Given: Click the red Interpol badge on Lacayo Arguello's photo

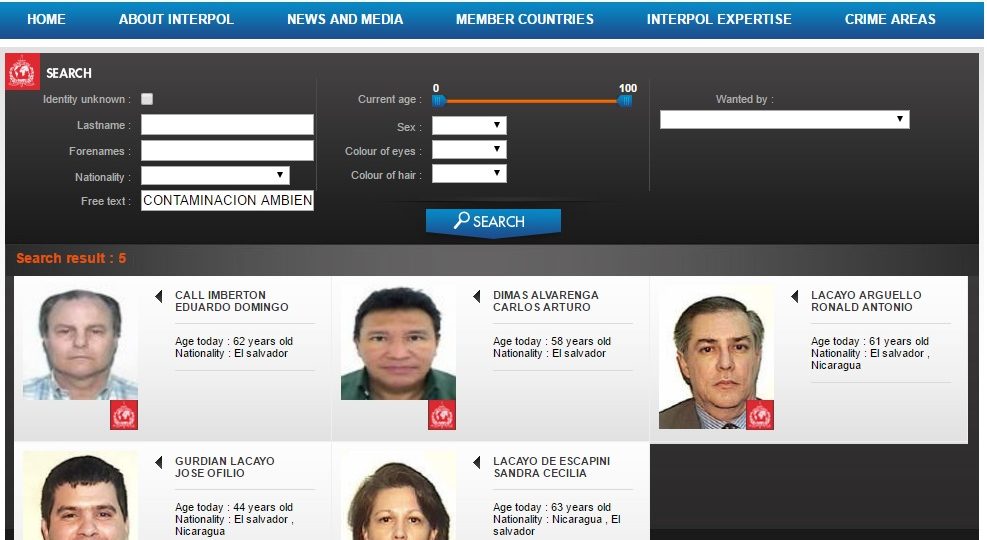Looking at the screenshot, I should (760, 415).
